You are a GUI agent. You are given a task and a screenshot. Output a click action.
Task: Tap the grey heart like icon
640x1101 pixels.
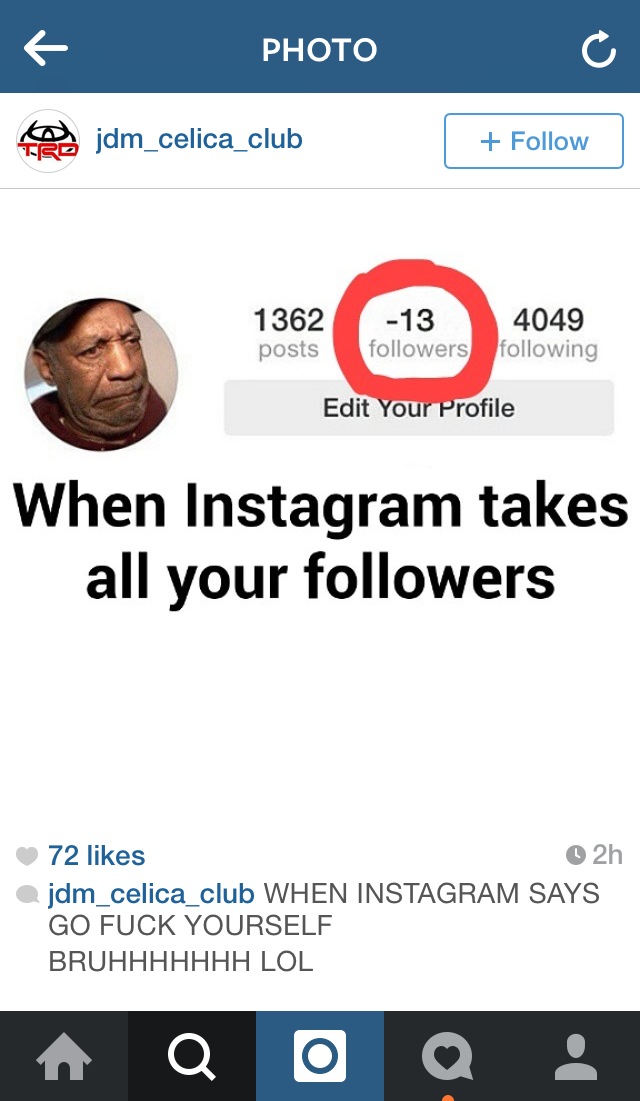26,856
